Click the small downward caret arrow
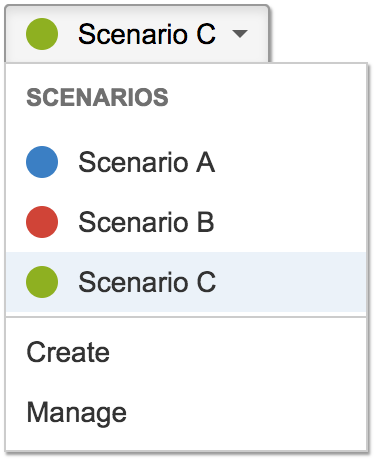This screenshot has width=378, height=462. 240,34
